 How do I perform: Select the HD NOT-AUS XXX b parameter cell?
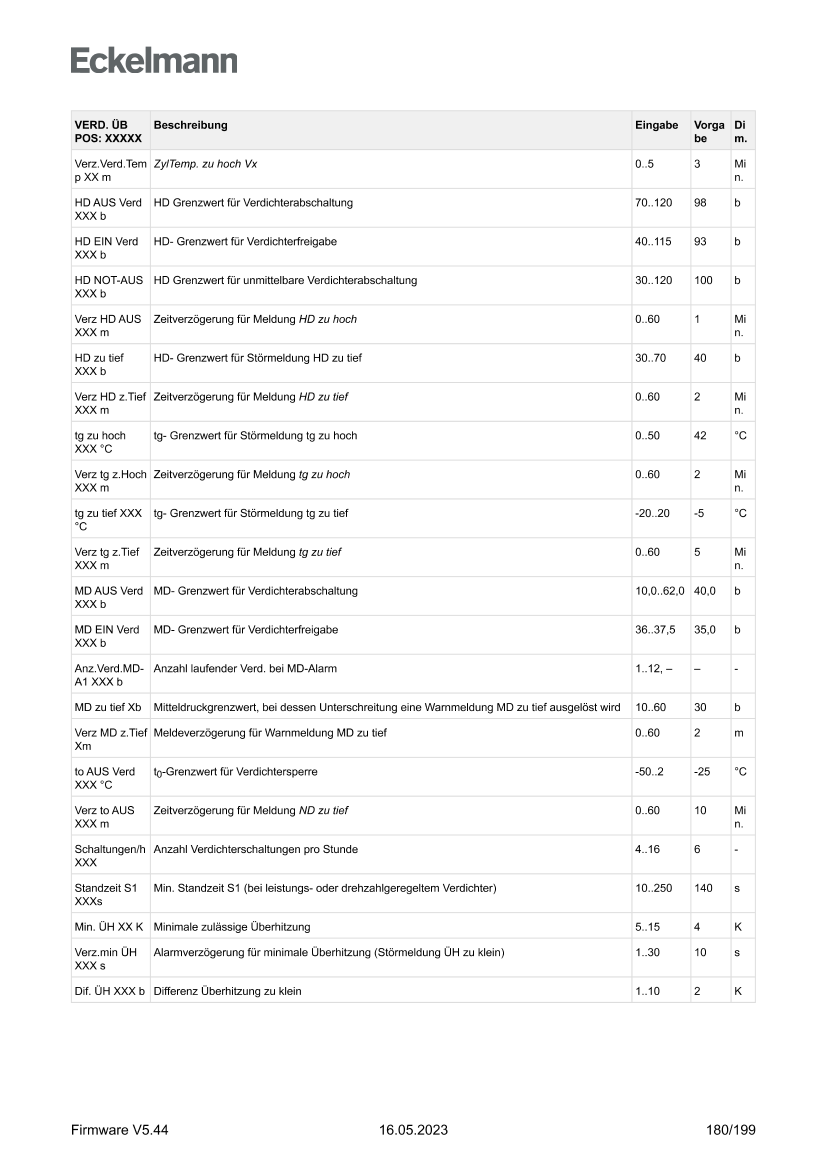click(x=108, y=287)
